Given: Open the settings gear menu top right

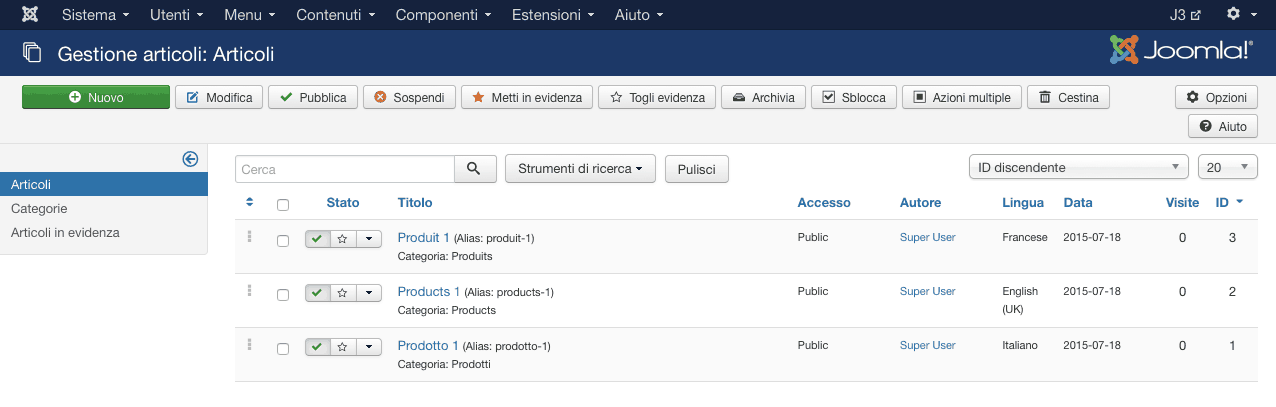Looking at the screenshot, I should point(1240,15).
